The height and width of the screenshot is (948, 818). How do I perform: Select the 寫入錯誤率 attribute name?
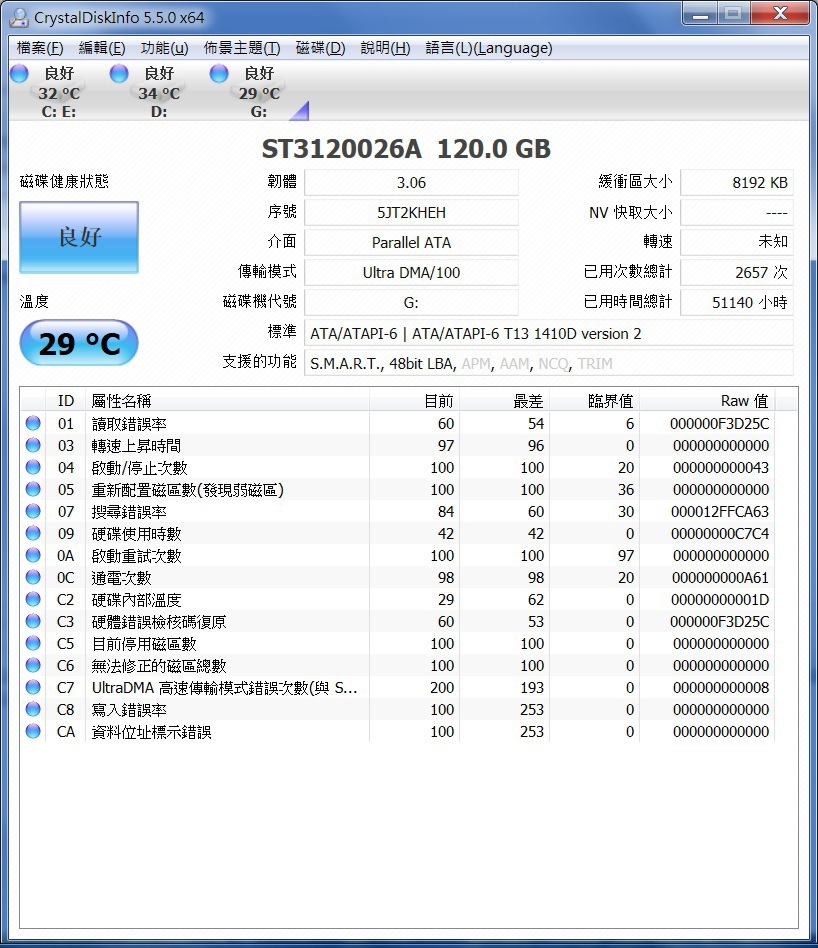[129, 710]
